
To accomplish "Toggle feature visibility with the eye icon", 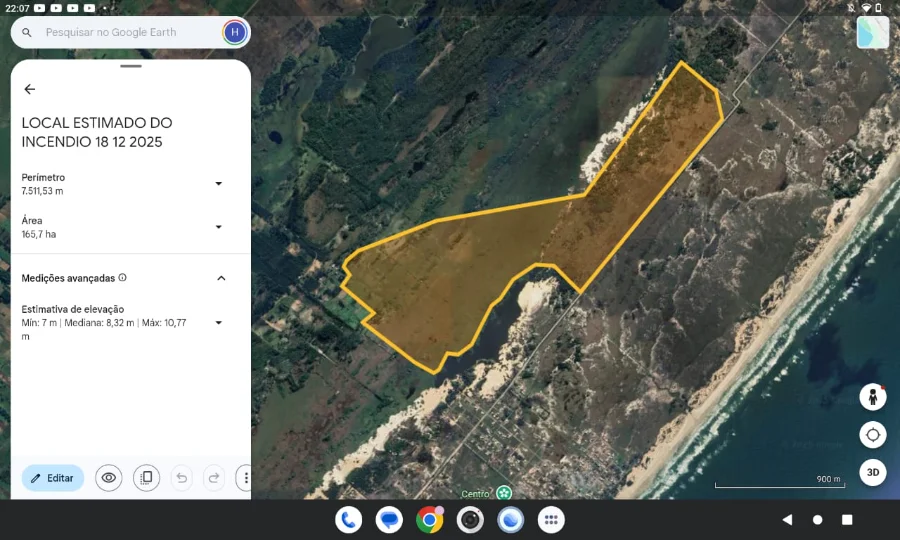I will 108,478.
